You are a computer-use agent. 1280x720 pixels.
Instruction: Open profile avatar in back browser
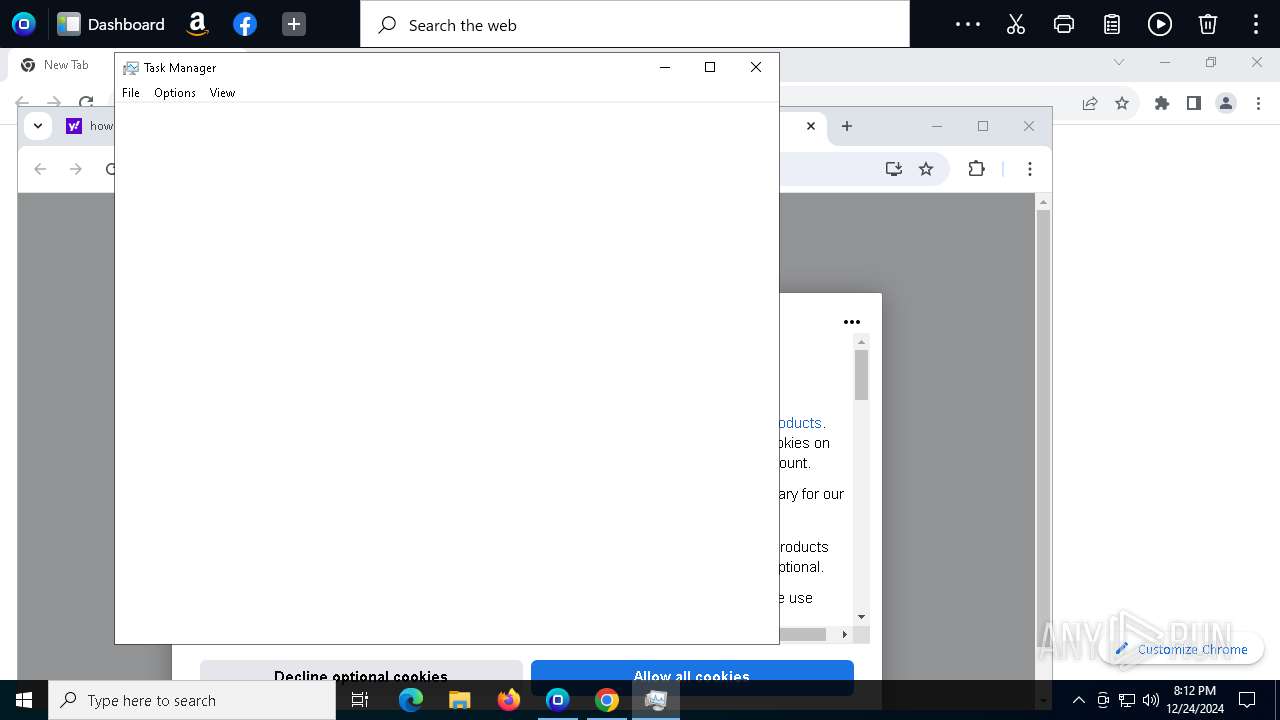[x=1226, y=103]
